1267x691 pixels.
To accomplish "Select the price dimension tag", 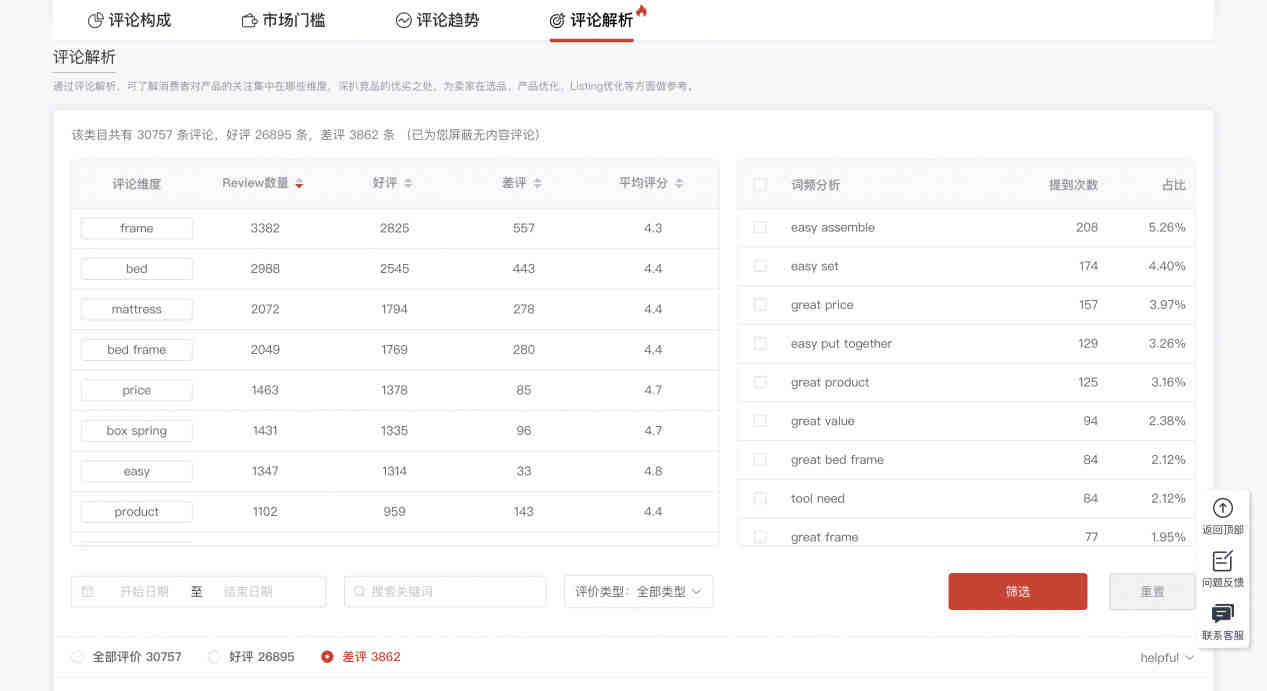I will [137, 390].
